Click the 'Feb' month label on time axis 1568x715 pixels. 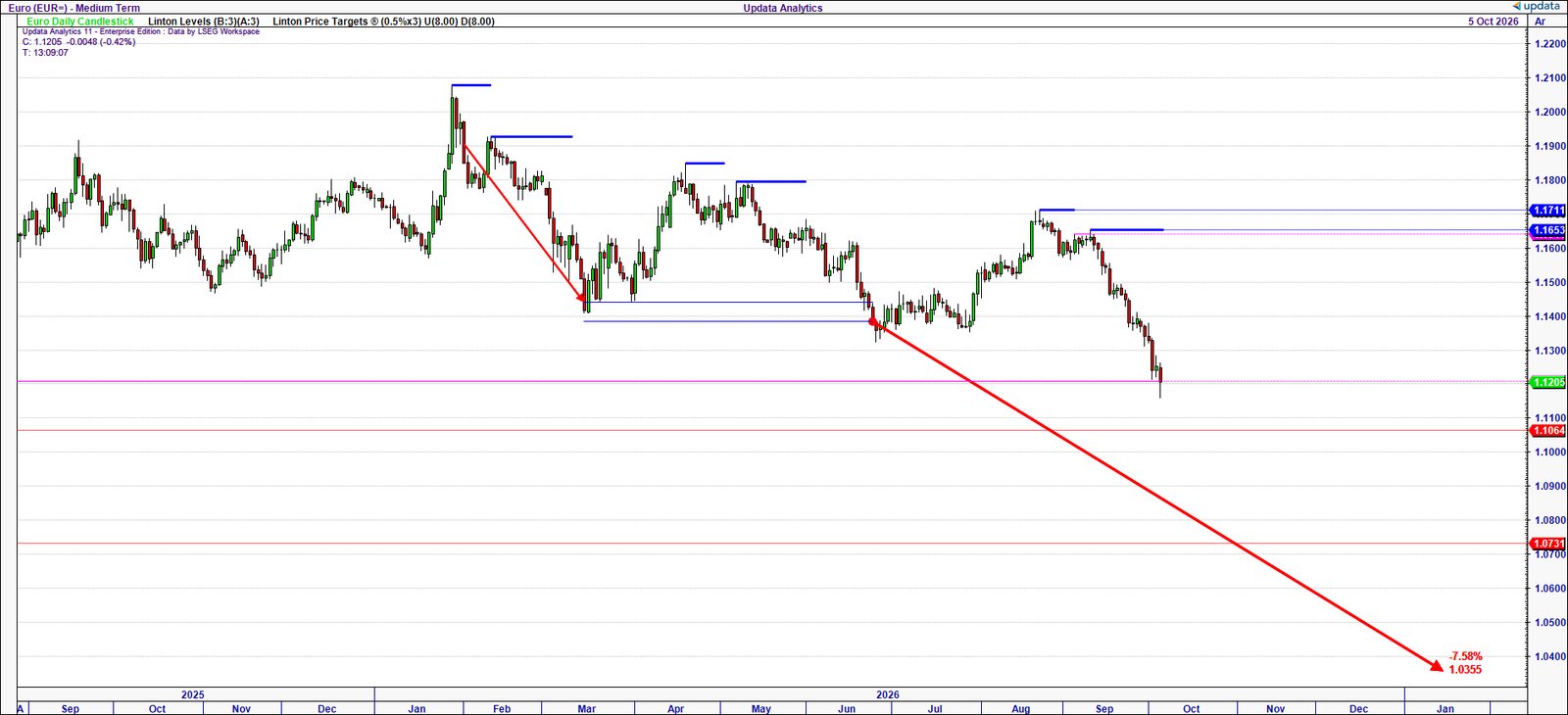502,708
